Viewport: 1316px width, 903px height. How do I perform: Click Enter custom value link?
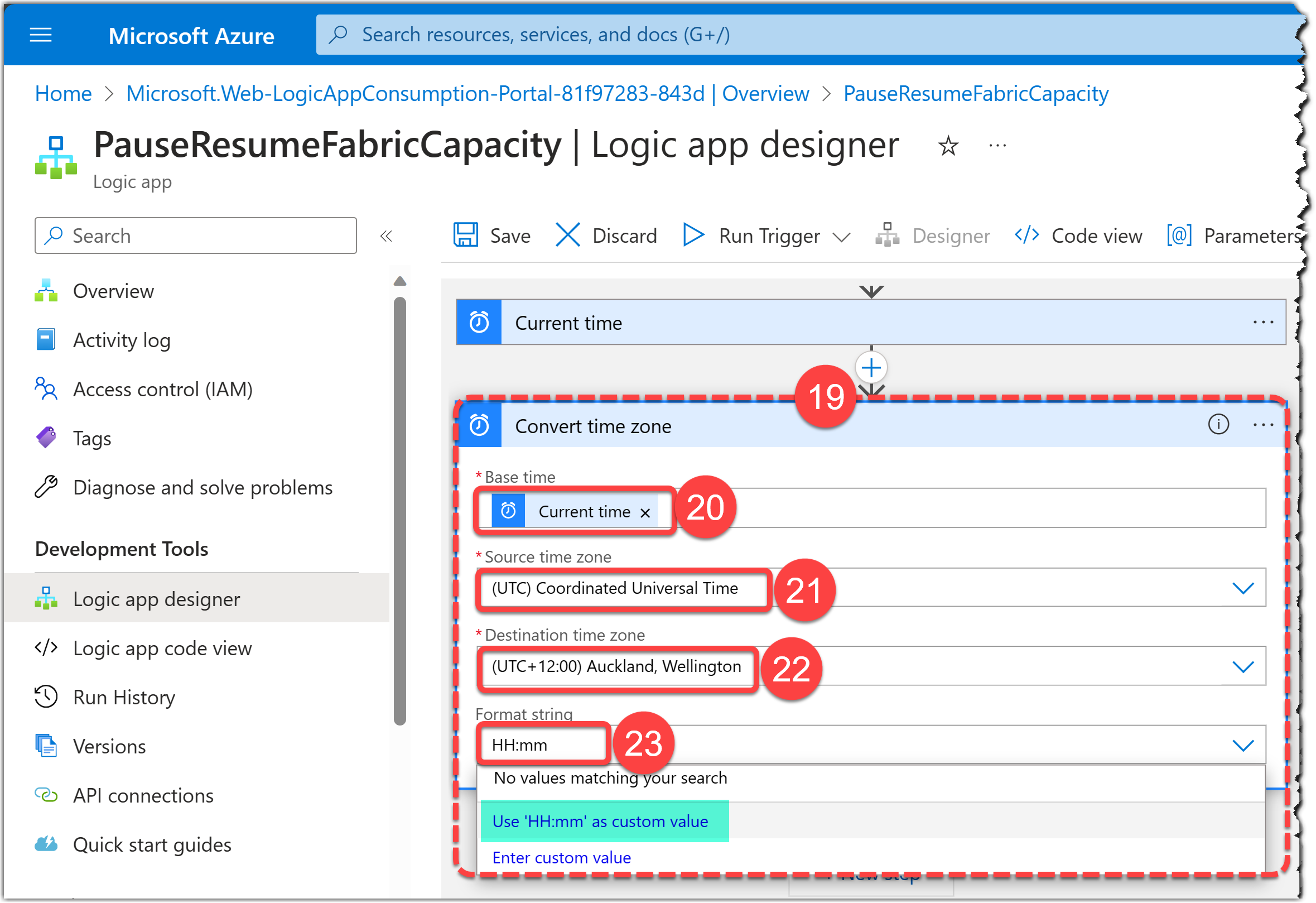coord(562,859)
